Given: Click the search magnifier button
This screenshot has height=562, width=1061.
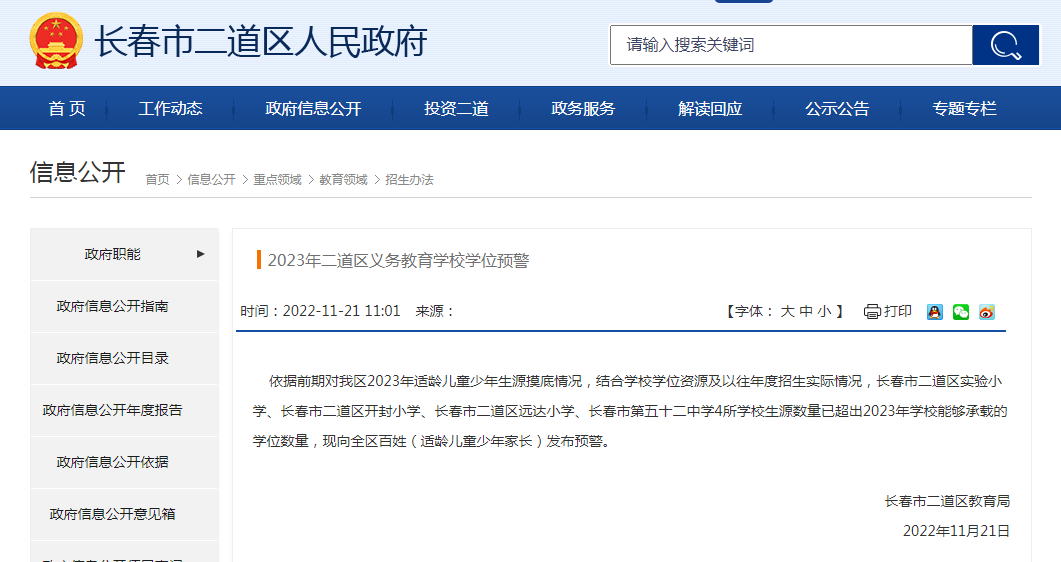Looking at the screenshot, I should 1006,45.
